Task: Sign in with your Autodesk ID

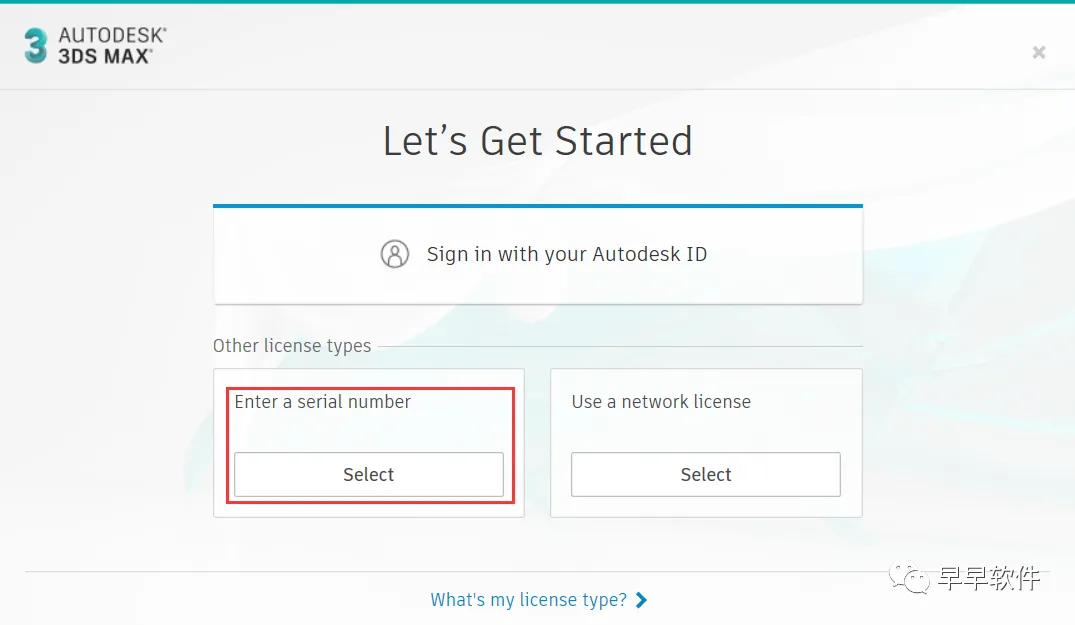Action: 566,254
